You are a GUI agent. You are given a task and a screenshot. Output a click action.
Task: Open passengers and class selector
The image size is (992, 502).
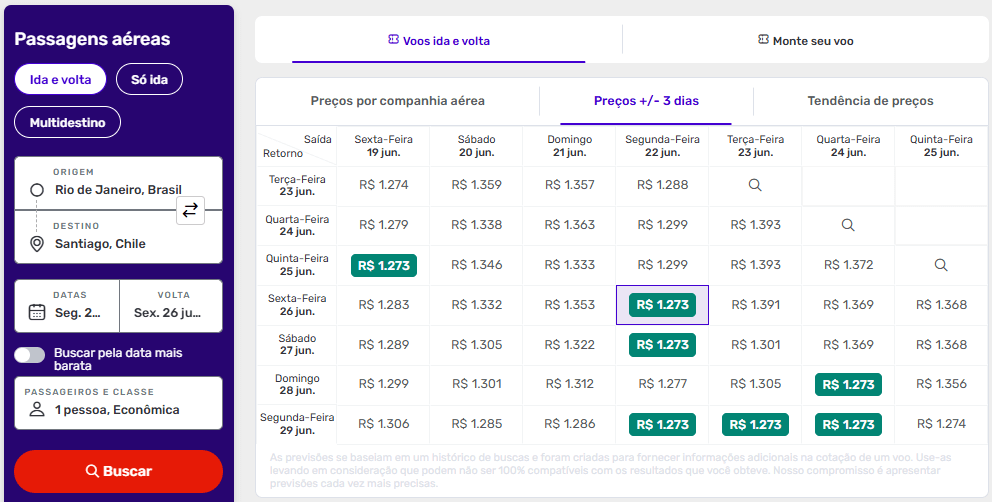tap(118, 402)
